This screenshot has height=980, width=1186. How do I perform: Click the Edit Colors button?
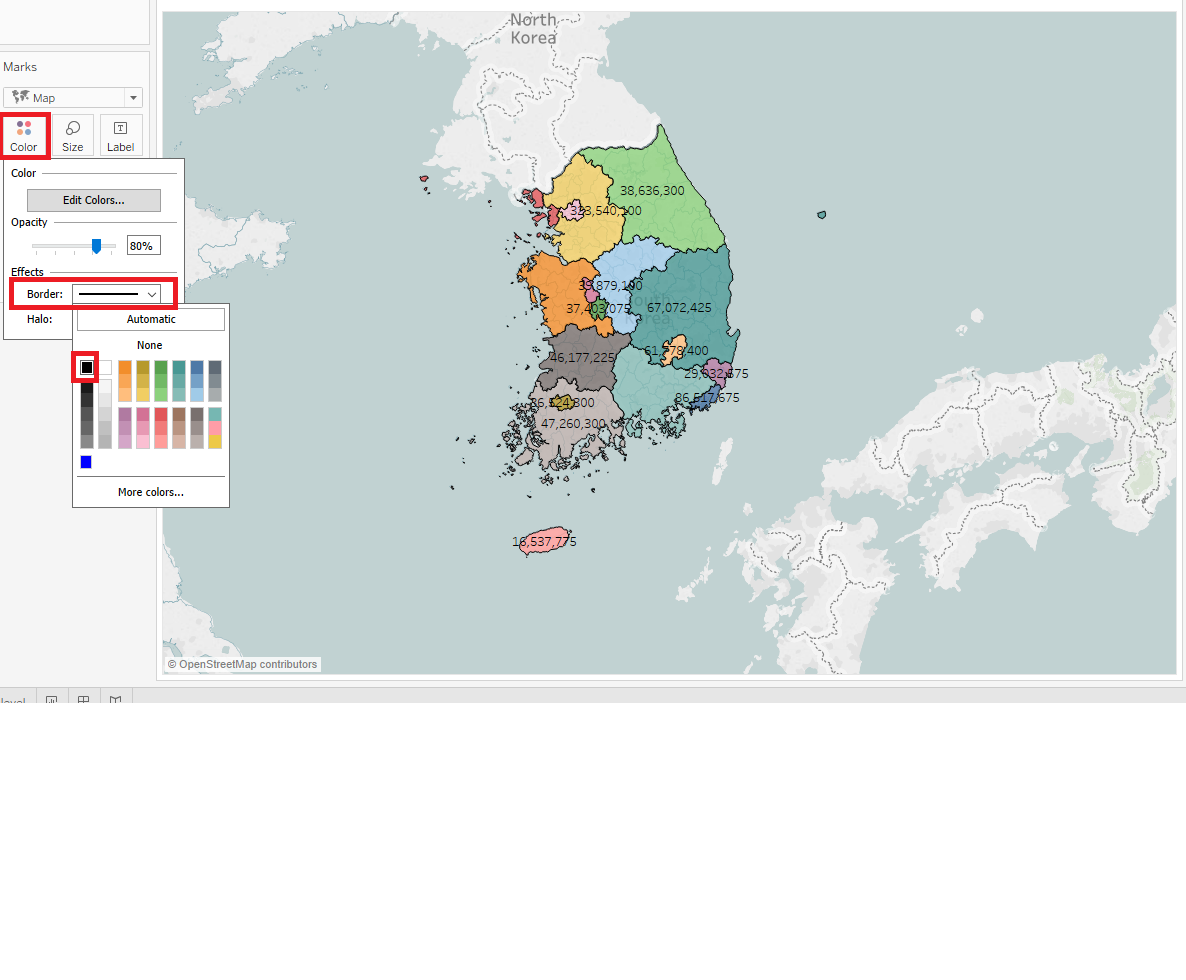pos(94,200)
